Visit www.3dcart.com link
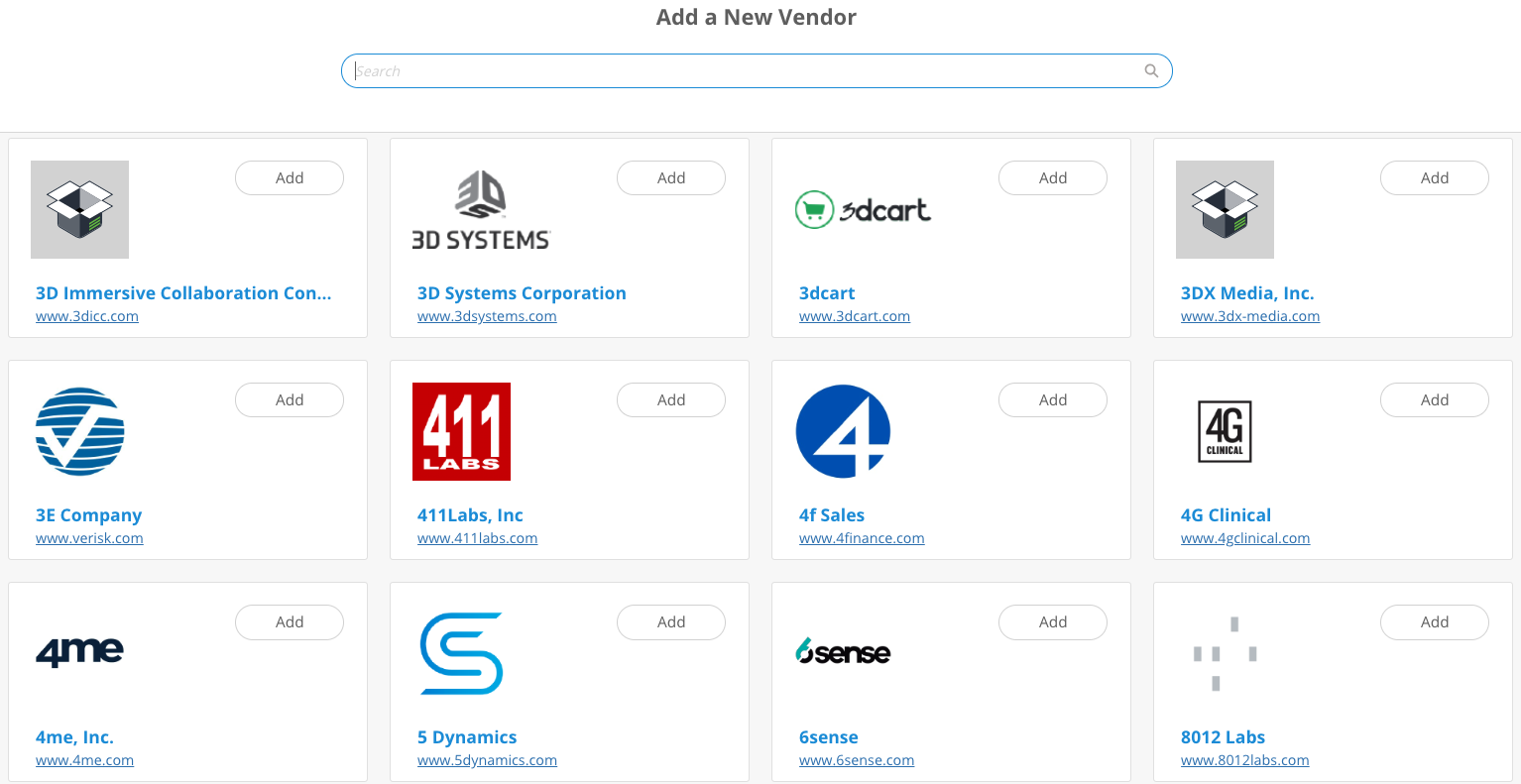The height and width of the screenshot is (784, 1521). pos(855,316)
